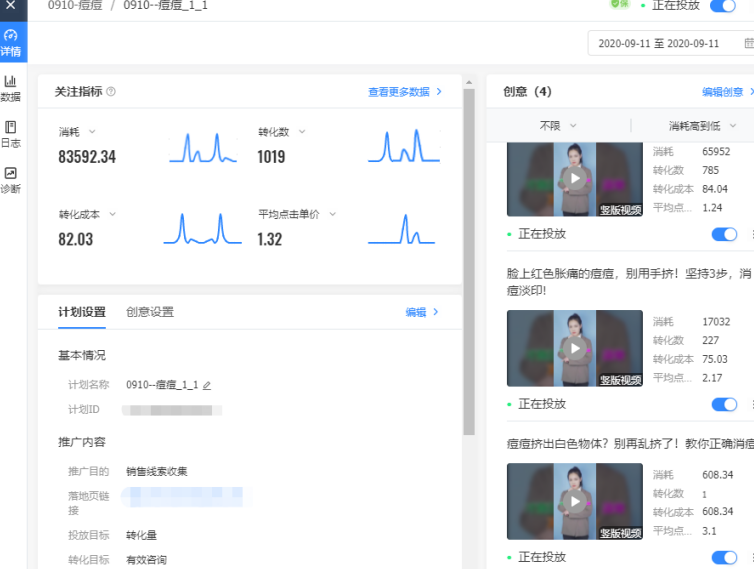Screen dimensions: 754x569
Task: Switch to the 创意设置 tab
Action: tap(150, 312)
